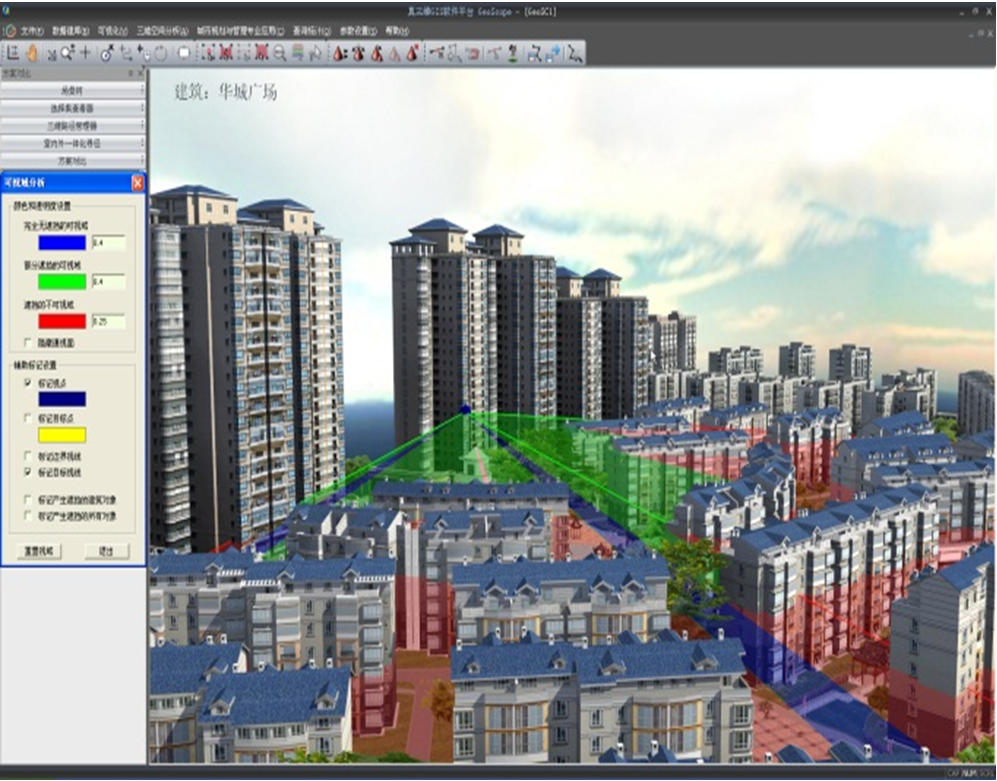The width and height of the screenshot is (997, 781).
Task: Click the stacked layers toolbar icon
Action: point(298,53)
